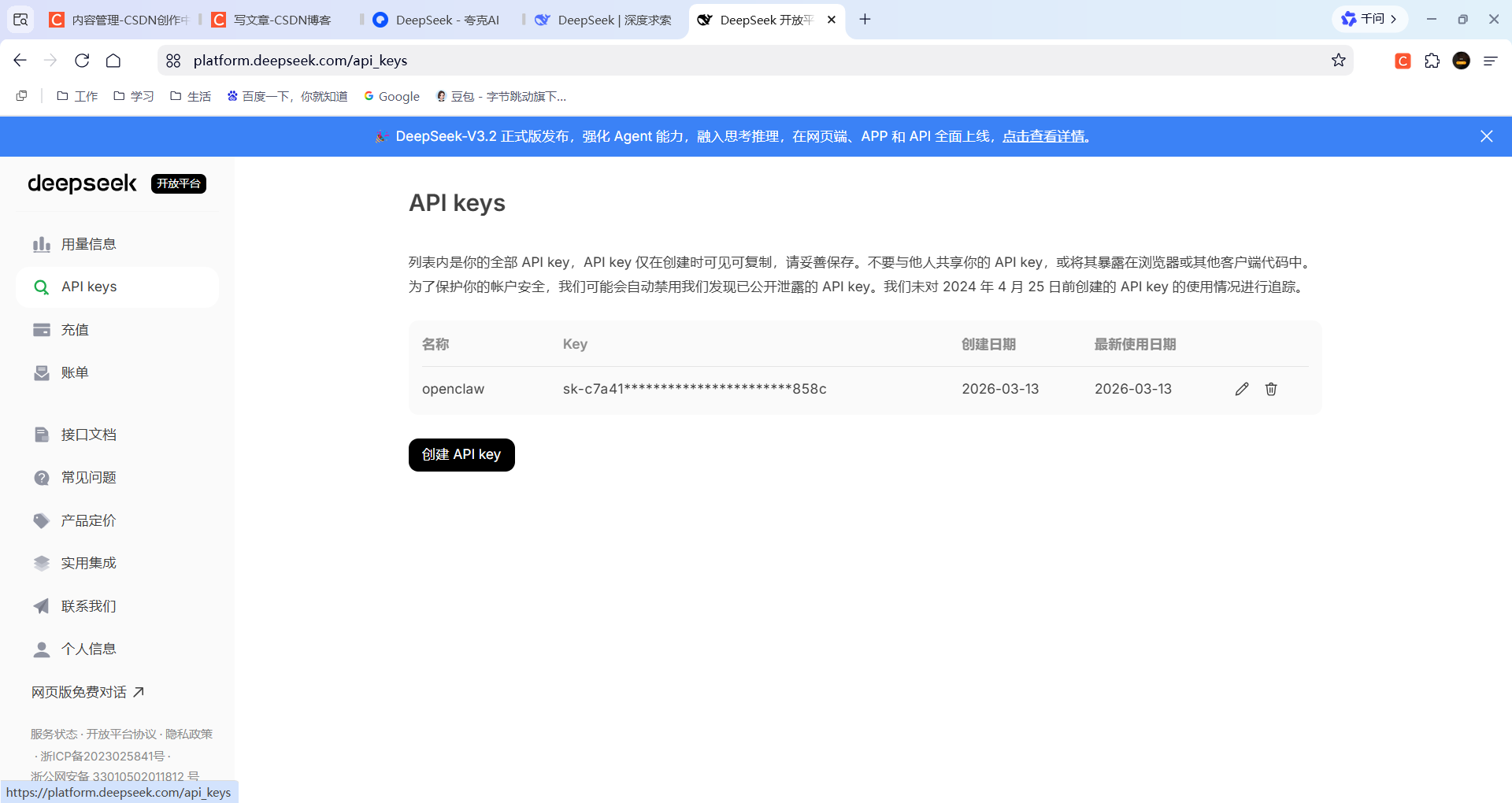Screen dimensions: 1512x803
Task: Open the 用量信息 usage info section
Action: [x=89, y=243]
